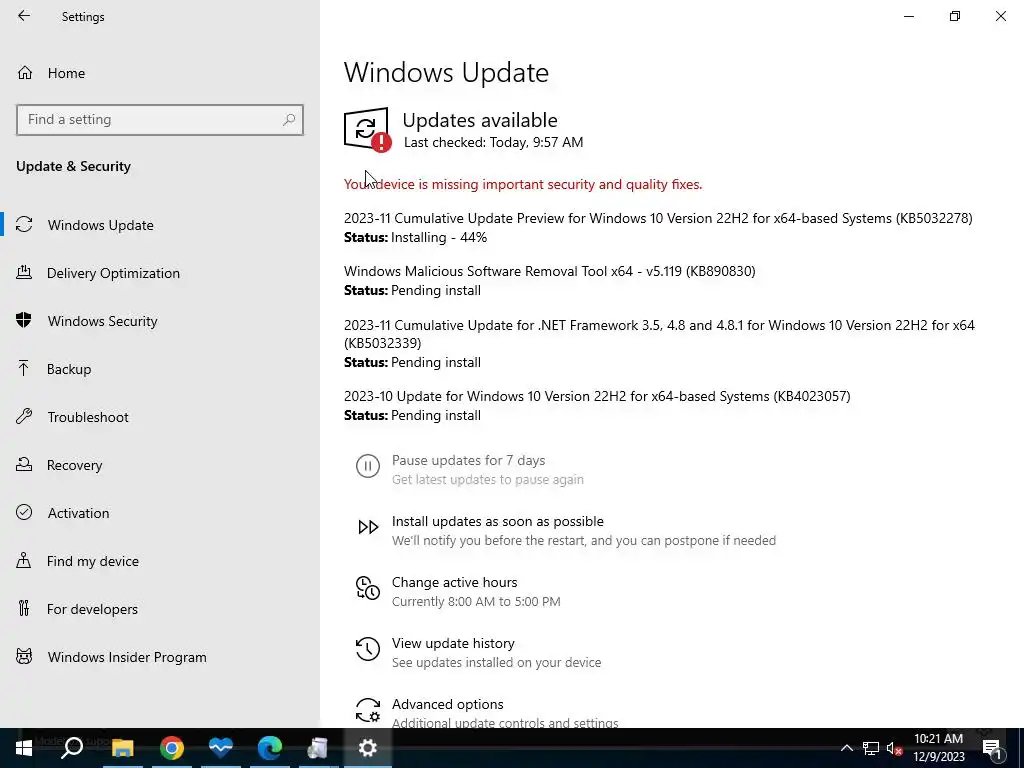Click the Recovery icon in the sidebar
The height and width of the screenshot is (768, 1024).
tap(24, 464)
